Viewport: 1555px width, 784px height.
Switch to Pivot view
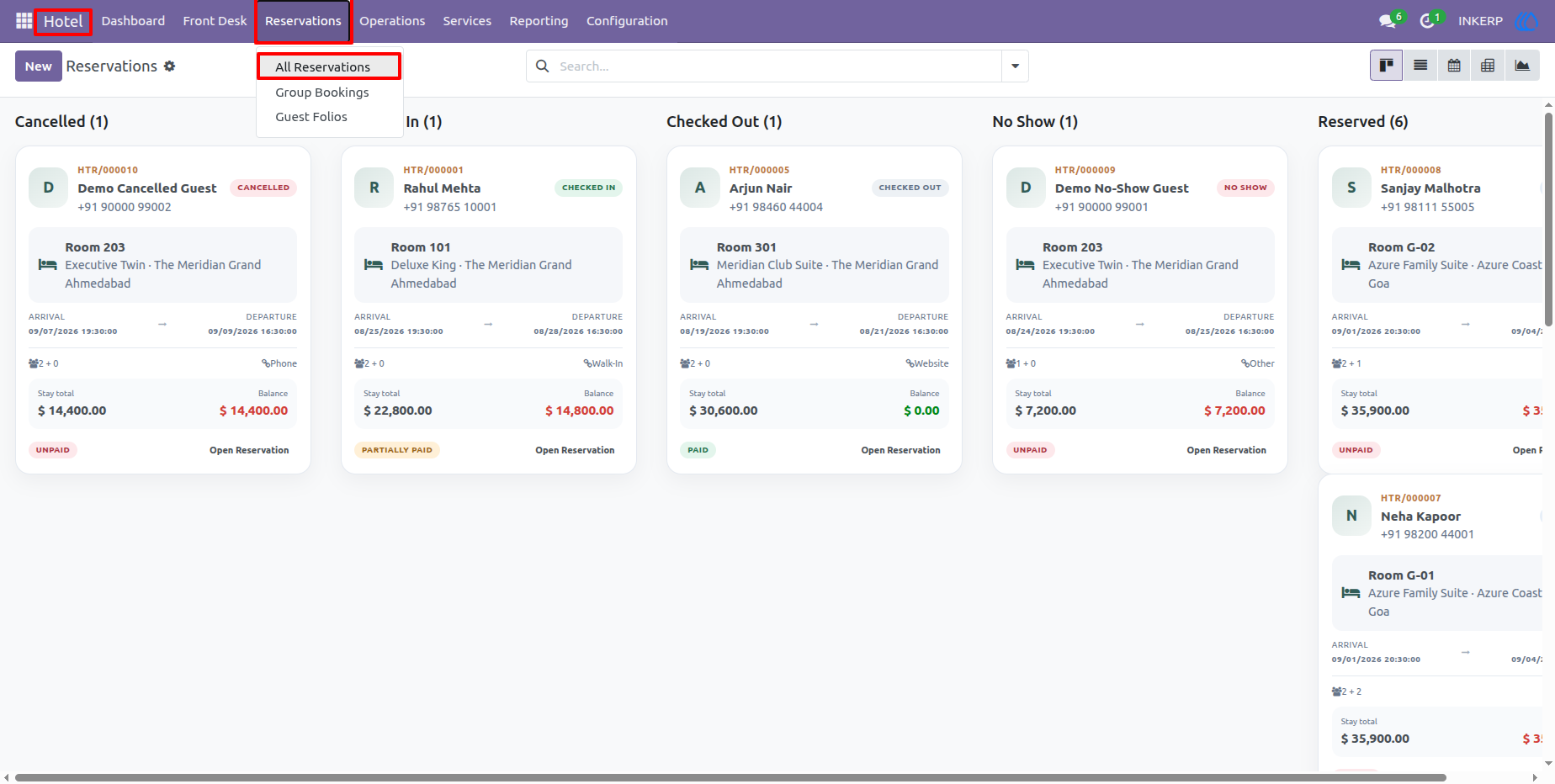1488,66
